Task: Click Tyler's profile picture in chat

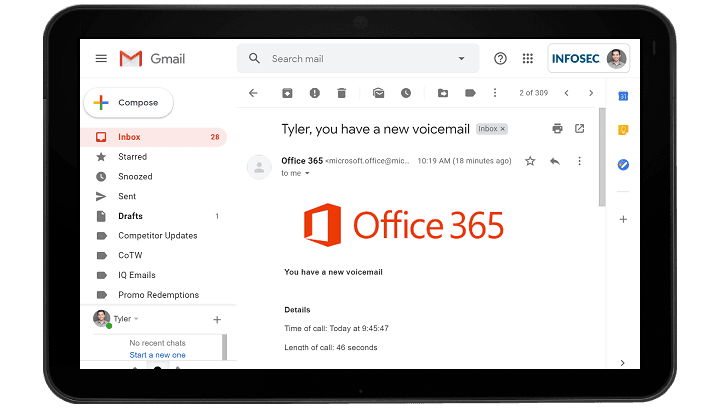Action: tap(101, 318)
